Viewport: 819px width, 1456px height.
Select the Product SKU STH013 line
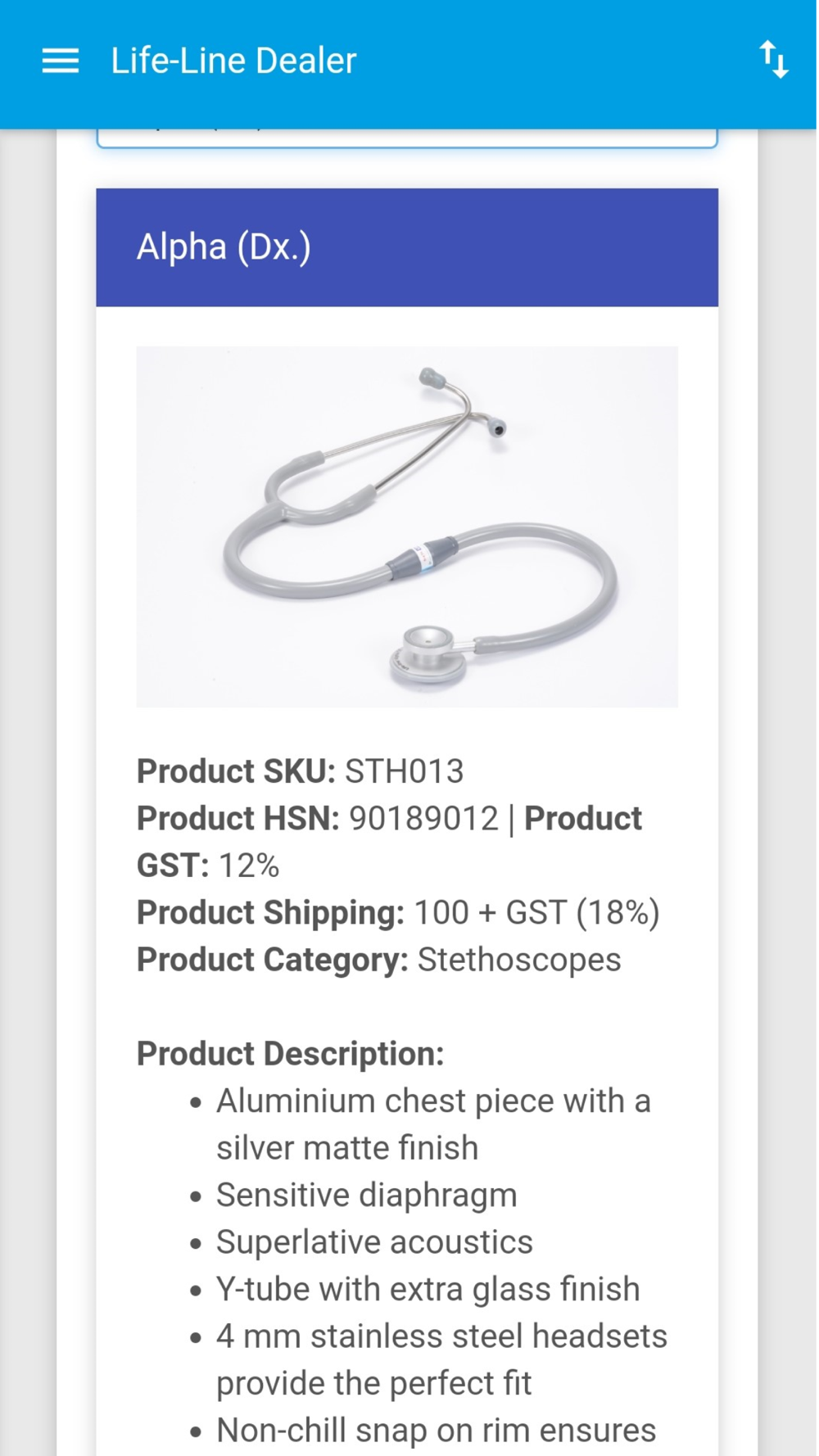pos(300,771)
